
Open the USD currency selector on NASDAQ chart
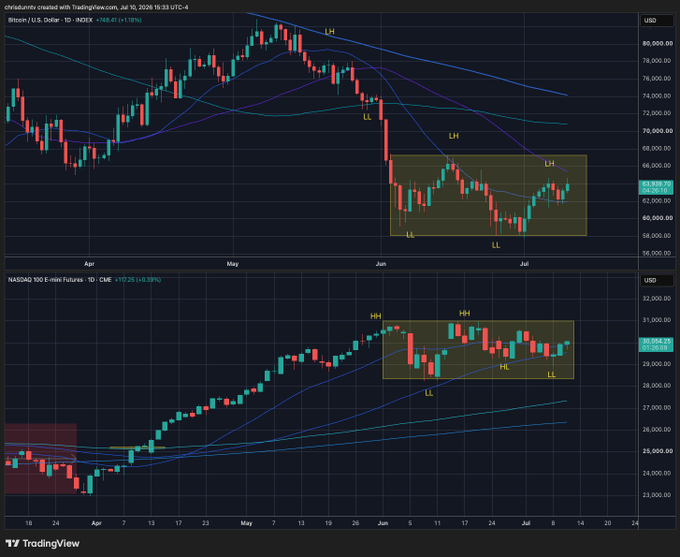[x=657, y=280]
